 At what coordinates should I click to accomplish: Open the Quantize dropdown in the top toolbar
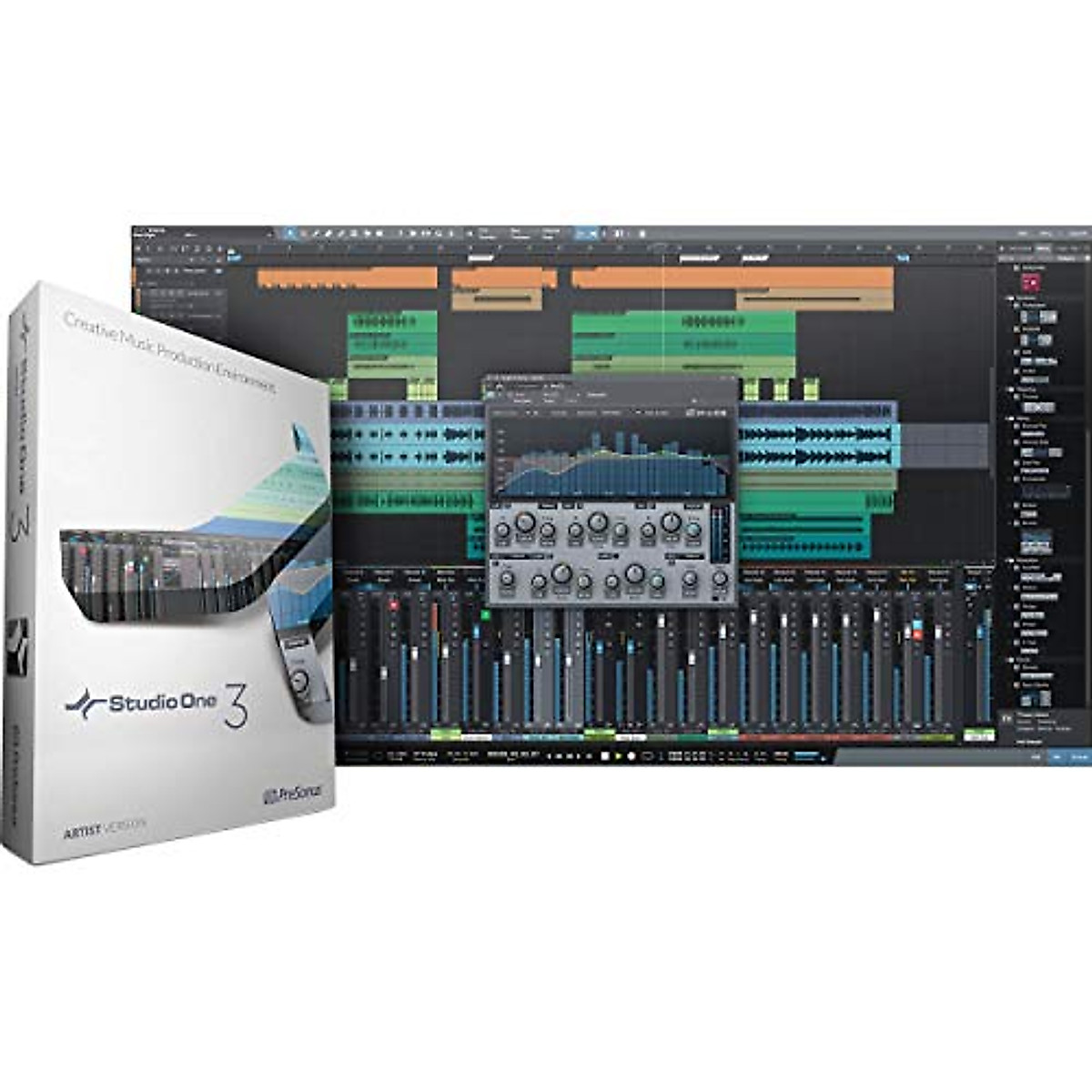[486, 234]
